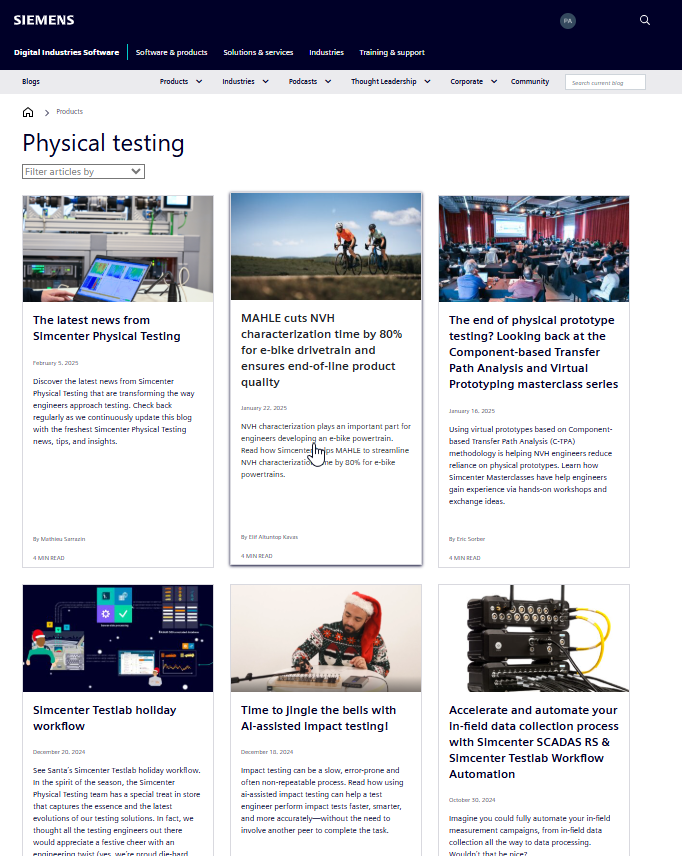Expand the Podcasts menu chevron
Image resolution: width=682 pixels, height=856 pixels.
(328, 81)
